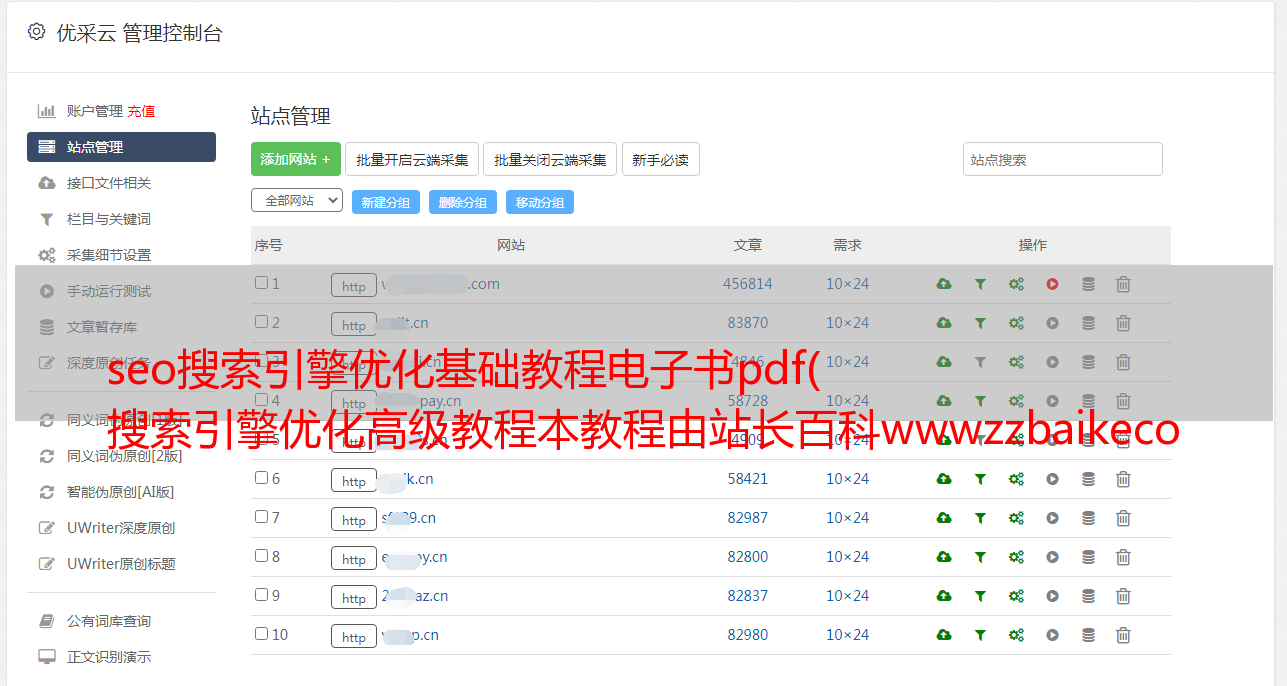This screenshot has width=1287, height=686.
Task: Click play icon in row 9
Action: tap(1052, 596)
